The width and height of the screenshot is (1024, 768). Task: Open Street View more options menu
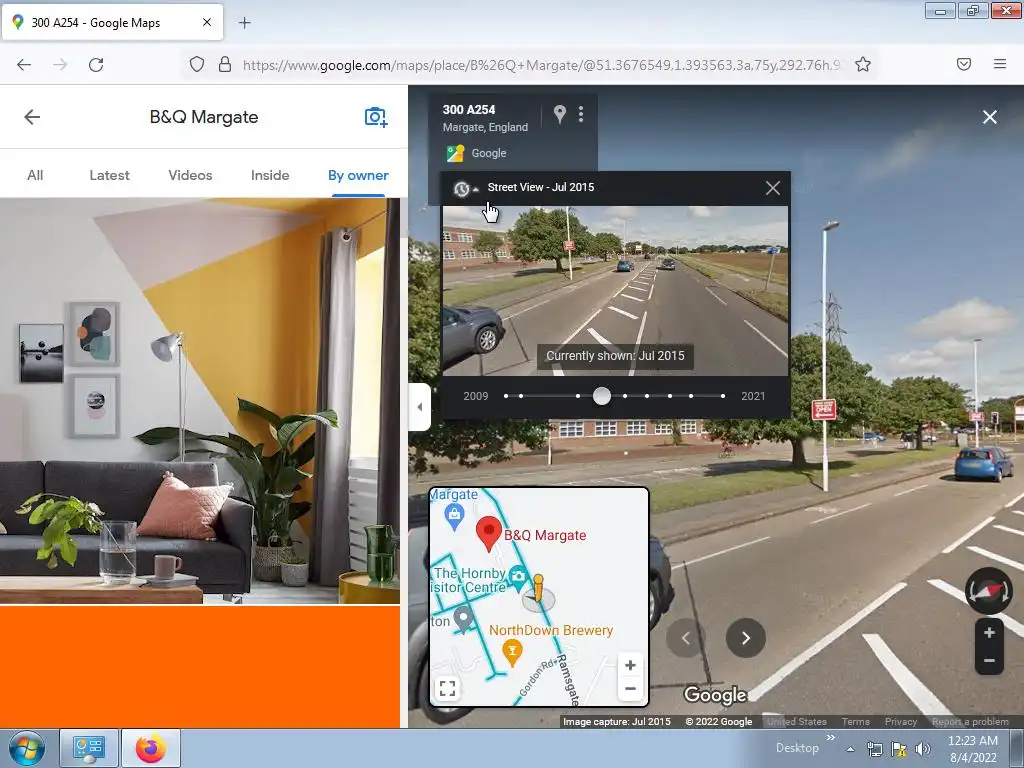tap(581, 114)
